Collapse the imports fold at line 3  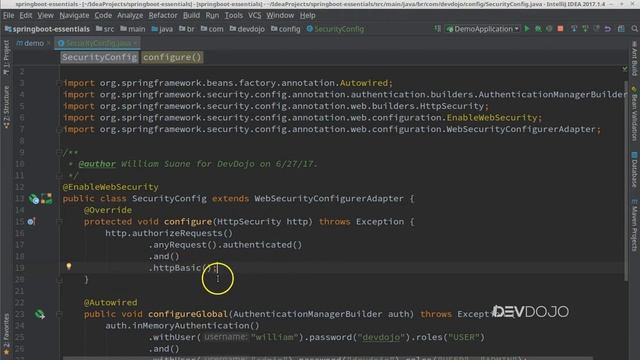[x=59, y=83]
